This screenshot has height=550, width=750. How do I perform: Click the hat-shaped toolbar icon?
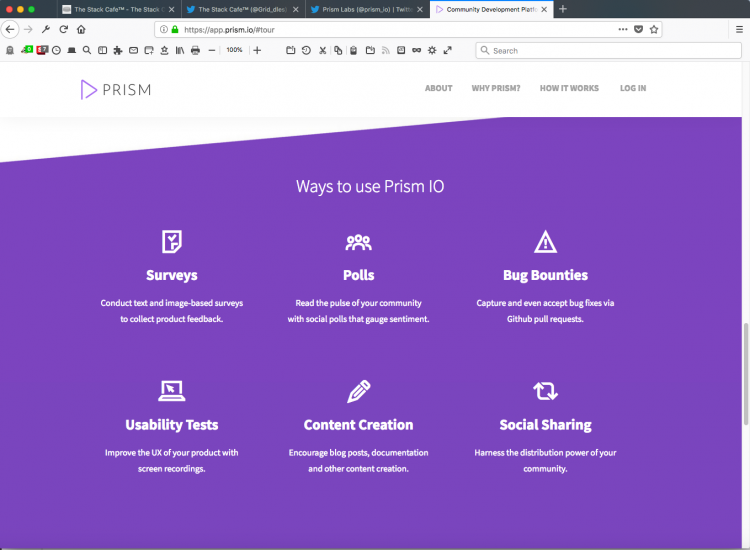pyautogui.click(x=72, y=50)
